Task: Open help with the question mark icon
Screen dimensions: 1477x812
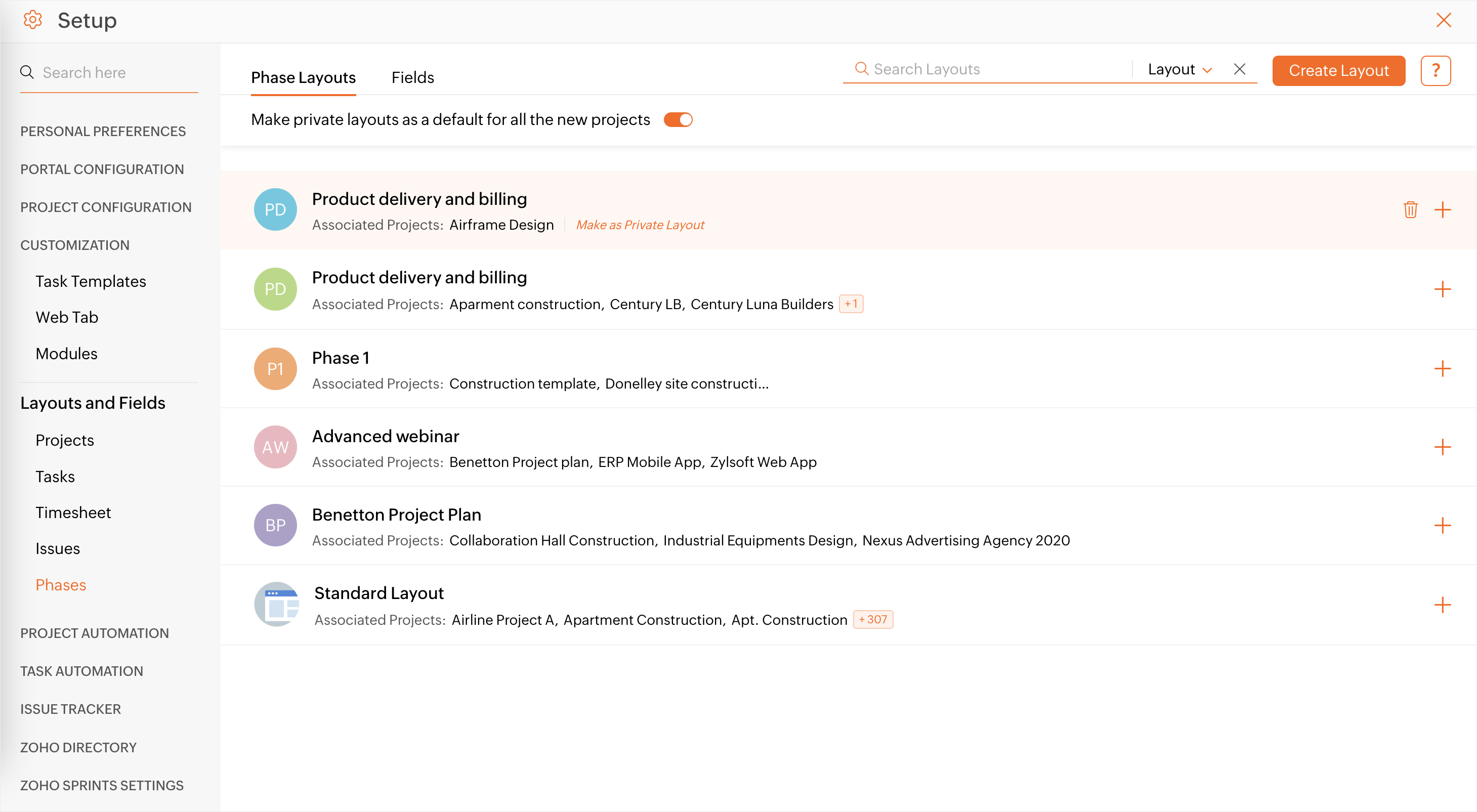Action: pyautogui.click(x=1435, y=70)
